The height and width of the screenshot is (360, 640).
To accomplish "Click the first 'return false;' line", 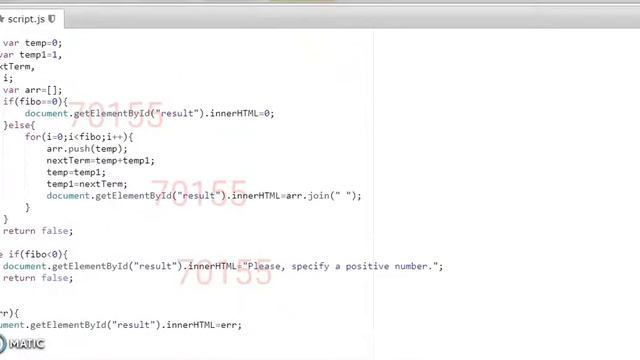I will pyautogui.click(x=38, y=231).
